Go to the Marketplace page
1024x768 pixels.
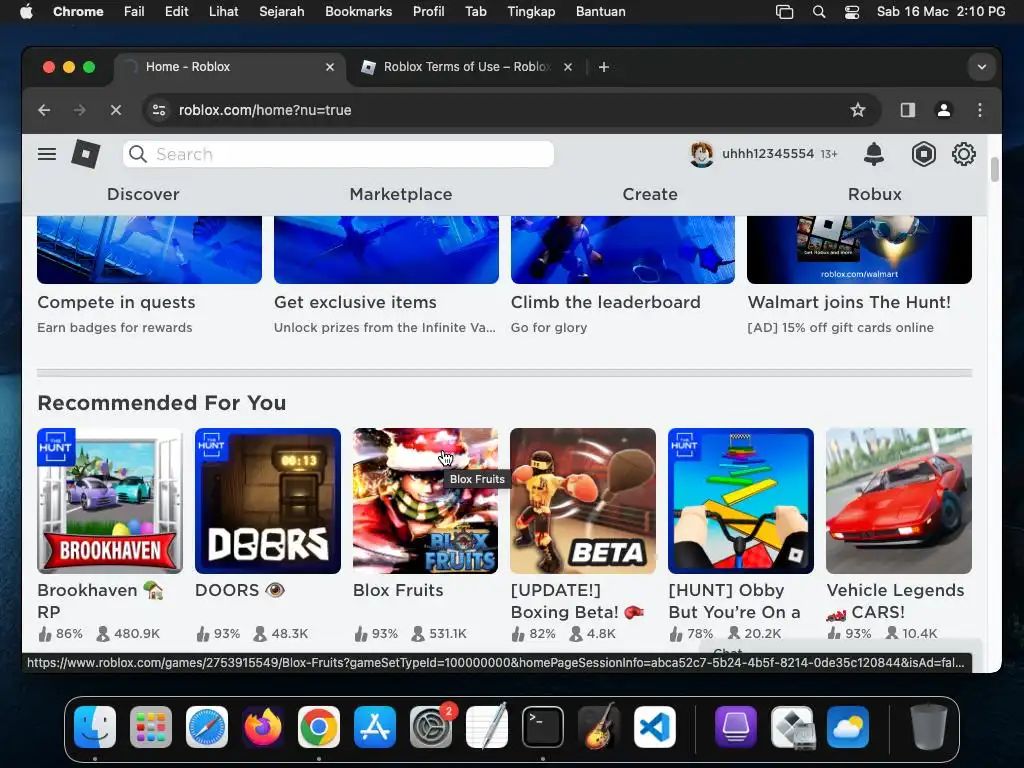(x=401, y=194)
